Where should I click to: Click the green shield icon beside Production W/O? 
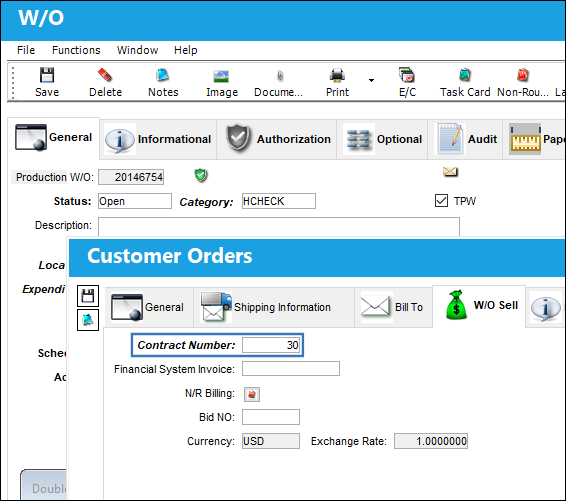pos(201,175)
